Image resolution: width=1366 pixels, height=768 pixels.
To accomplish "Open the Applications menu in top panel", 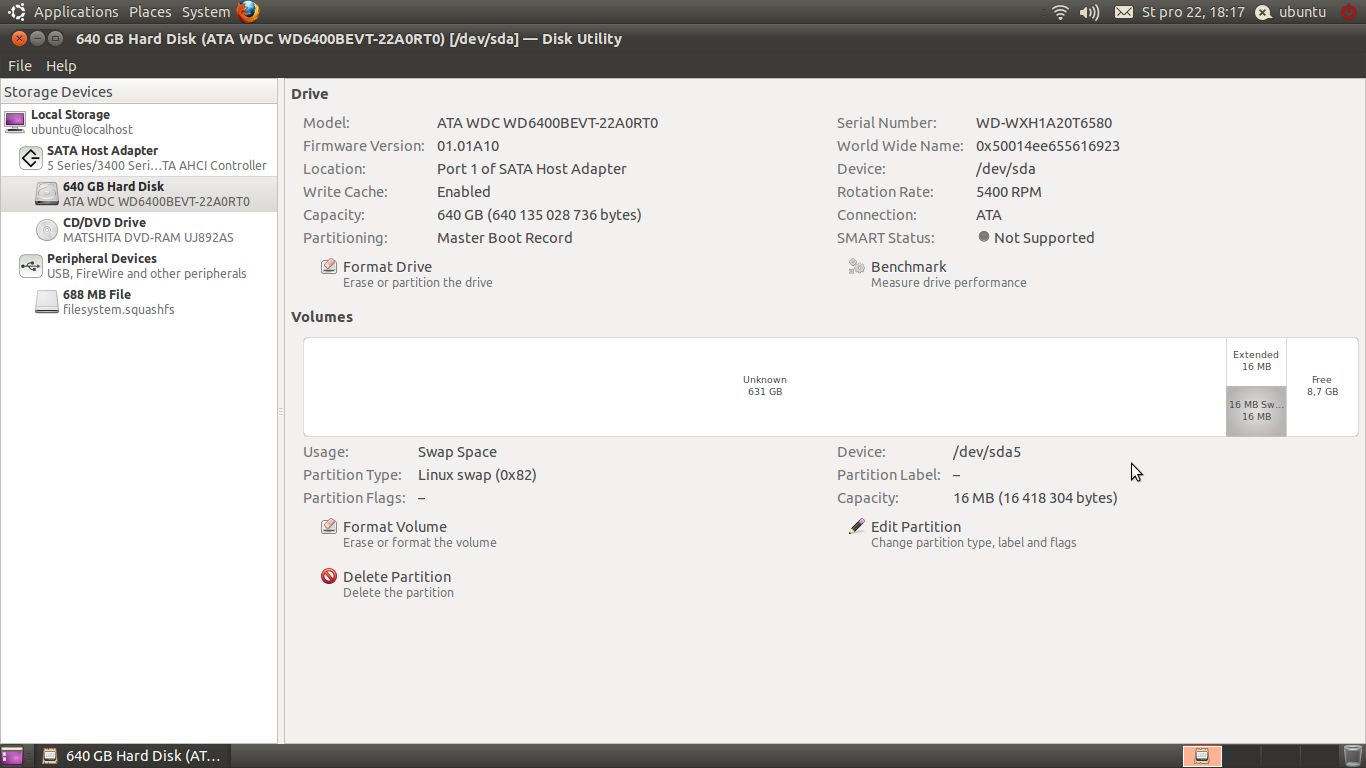I will 75,12.
